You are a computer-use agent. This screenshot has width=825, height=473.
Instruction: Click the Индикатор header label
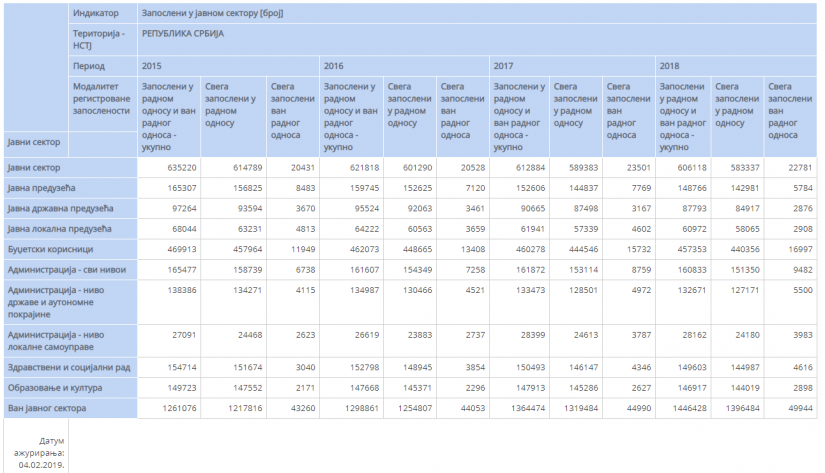[96, 13]
